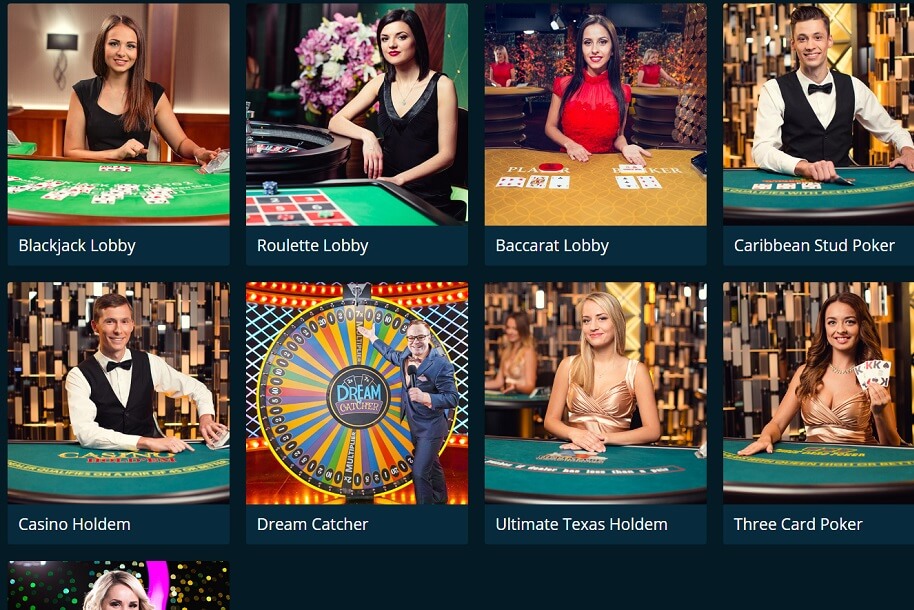Open the Caribbean Stud Poker dealer image
Screen dimensions: 914x610
pyautogui.click(x=818, y=114)
